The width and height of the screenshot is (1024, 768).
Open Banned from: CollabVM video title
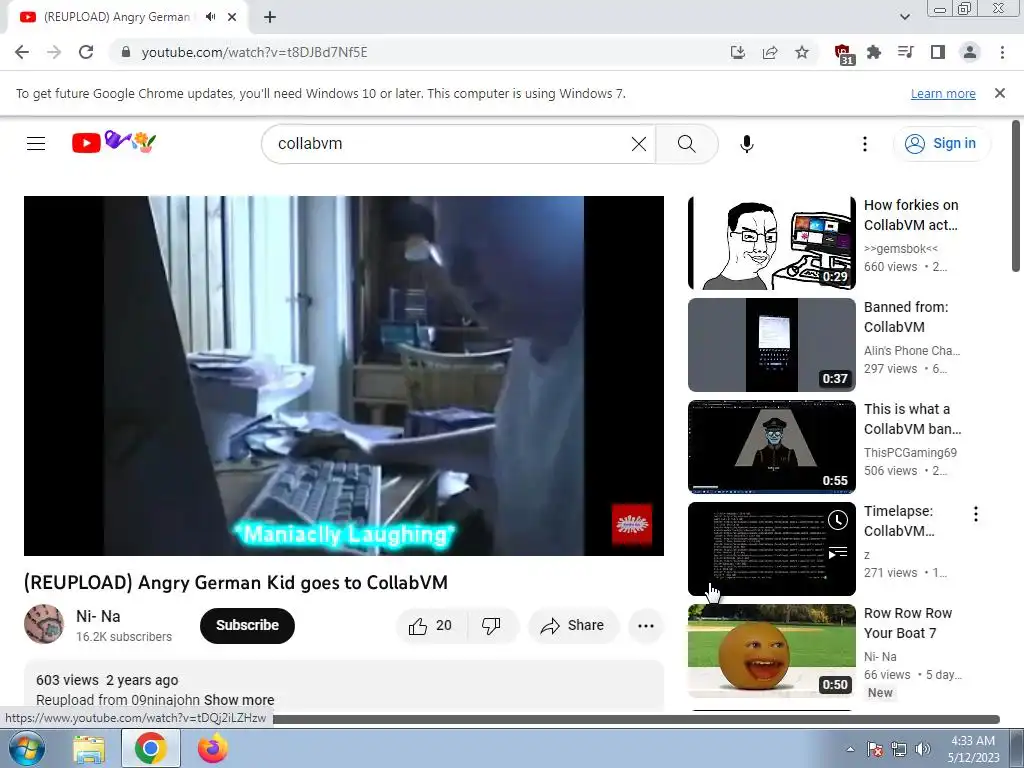[x=906, y=317]
